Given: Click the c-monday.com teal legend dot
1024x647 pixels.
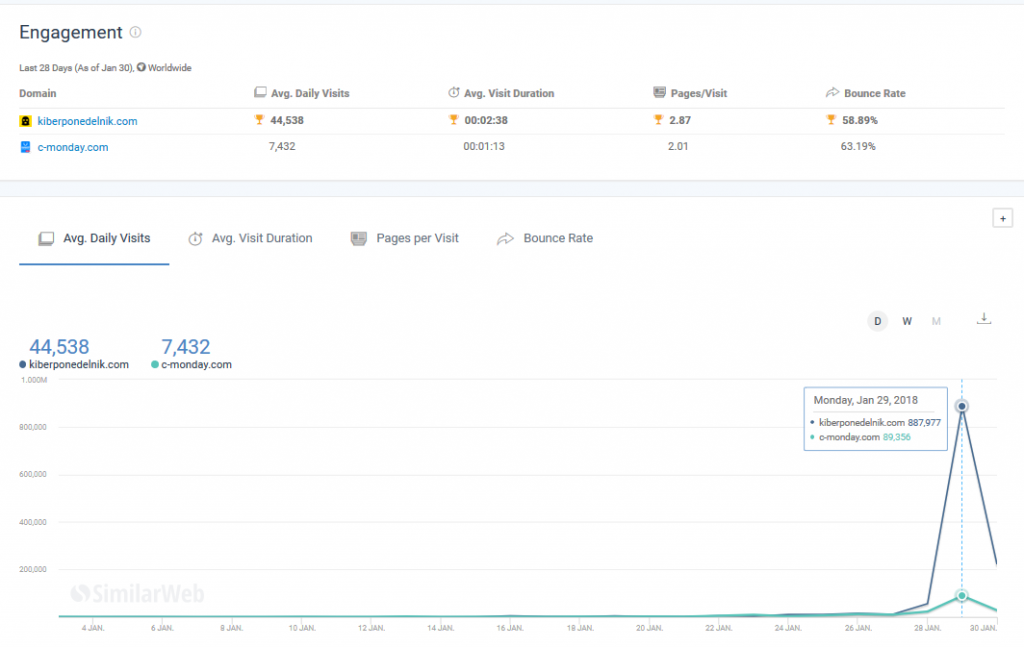Looking at the screenshot, I should click(x=155, y=365).
